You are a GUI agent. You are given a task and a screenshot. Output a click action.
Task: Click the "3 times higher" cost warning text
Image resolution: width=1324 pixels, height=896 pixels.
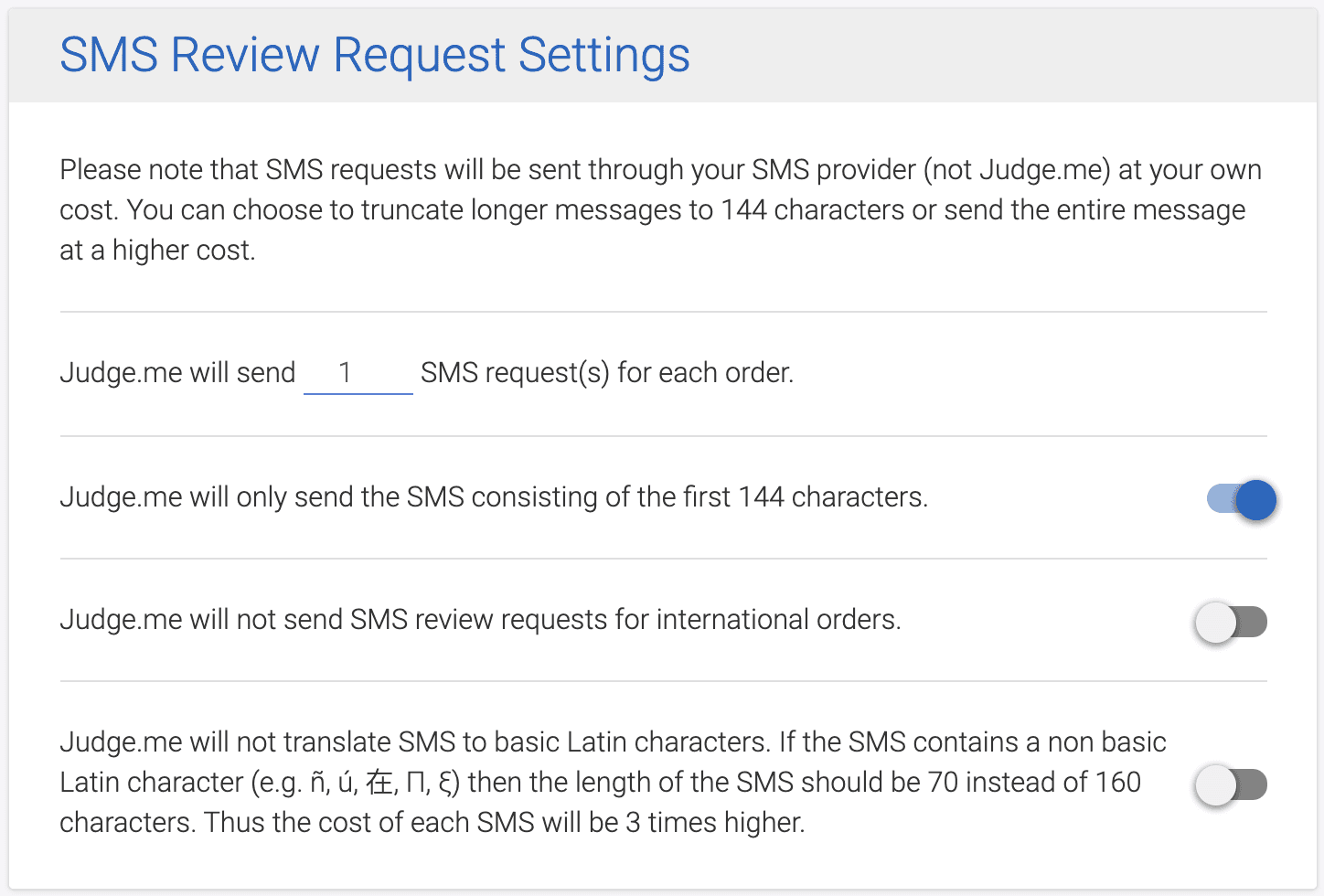tap(715, 823)
